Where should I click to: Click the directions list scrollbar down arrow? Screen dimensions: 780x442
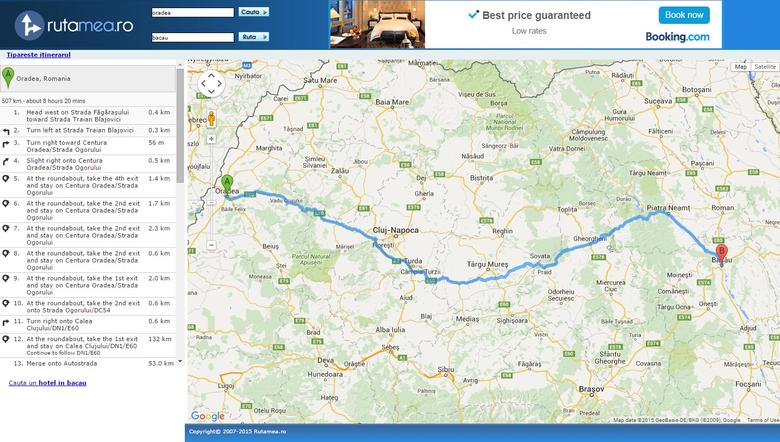pos(180,362)
